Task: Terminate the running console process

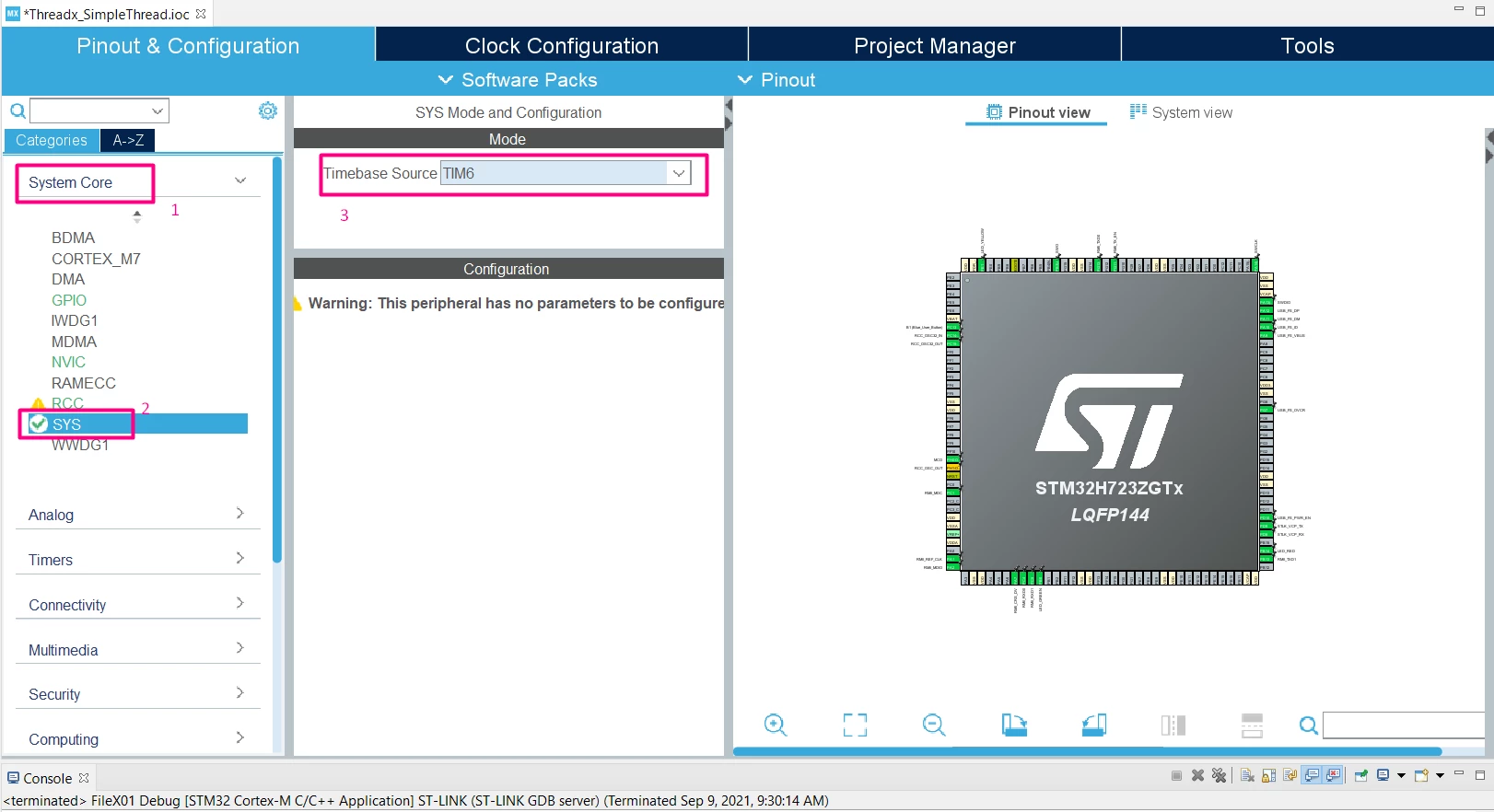Action: point(1176,775)
